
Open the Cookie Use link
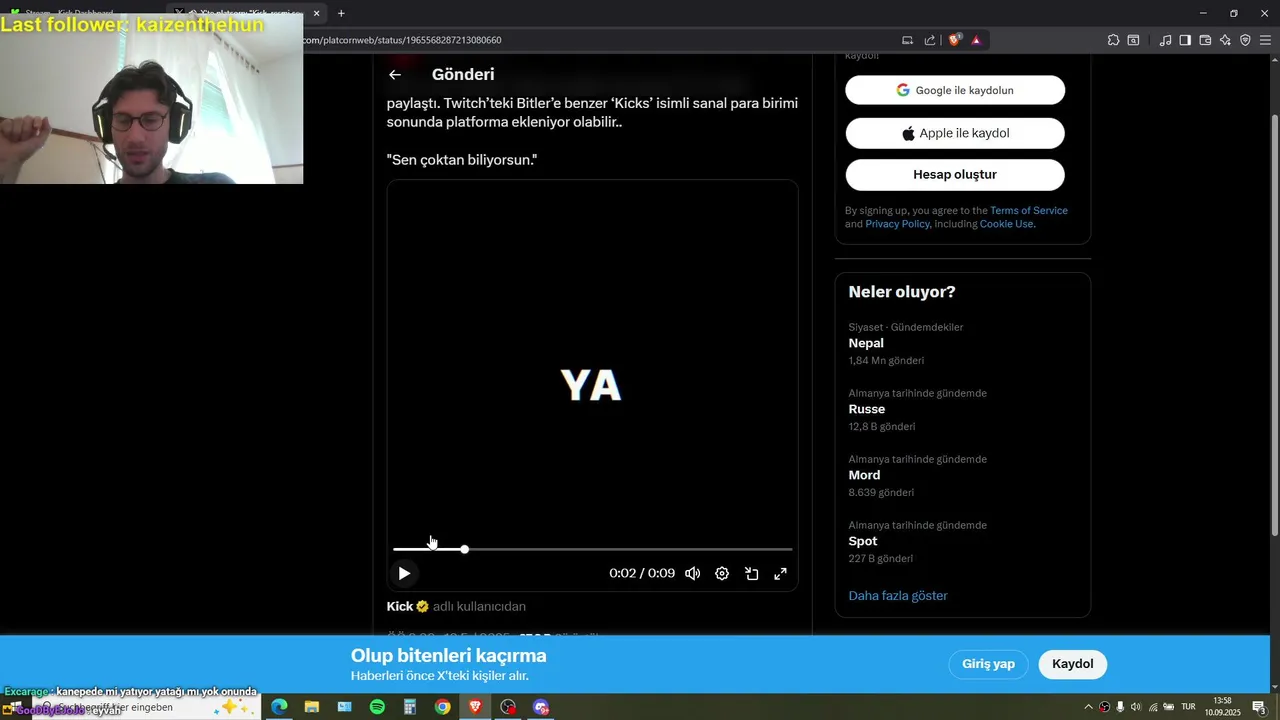coord(1006,224)
